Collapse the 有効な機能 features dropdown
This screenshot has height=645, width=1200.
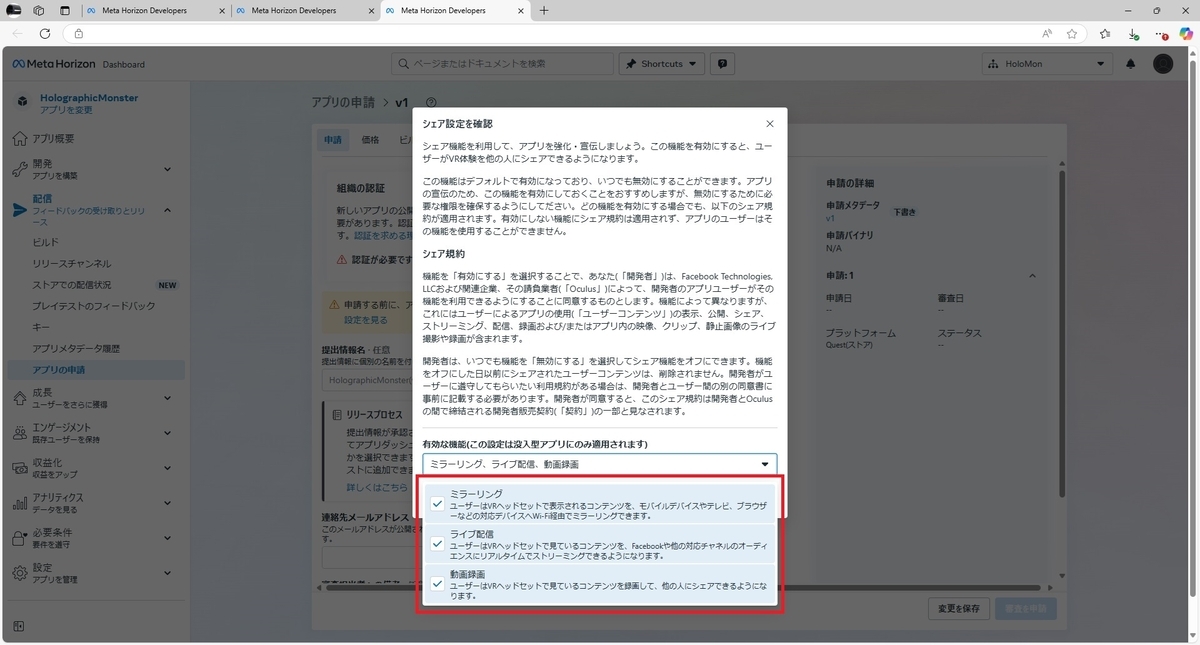point(599,464)
